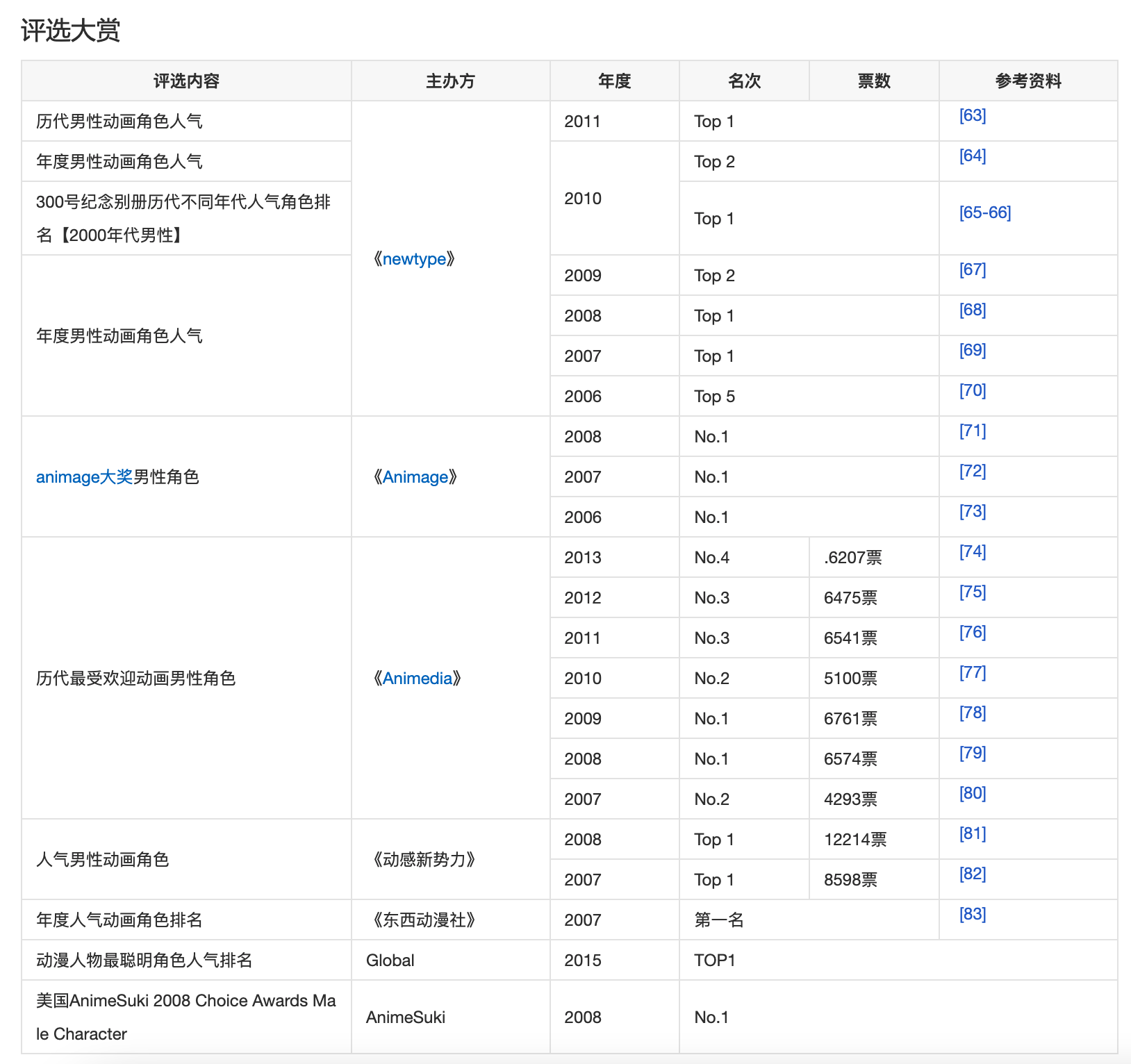Open the Animage magazine link
The height and width of the screenshot is (1064, 1131).
(415, 477)
